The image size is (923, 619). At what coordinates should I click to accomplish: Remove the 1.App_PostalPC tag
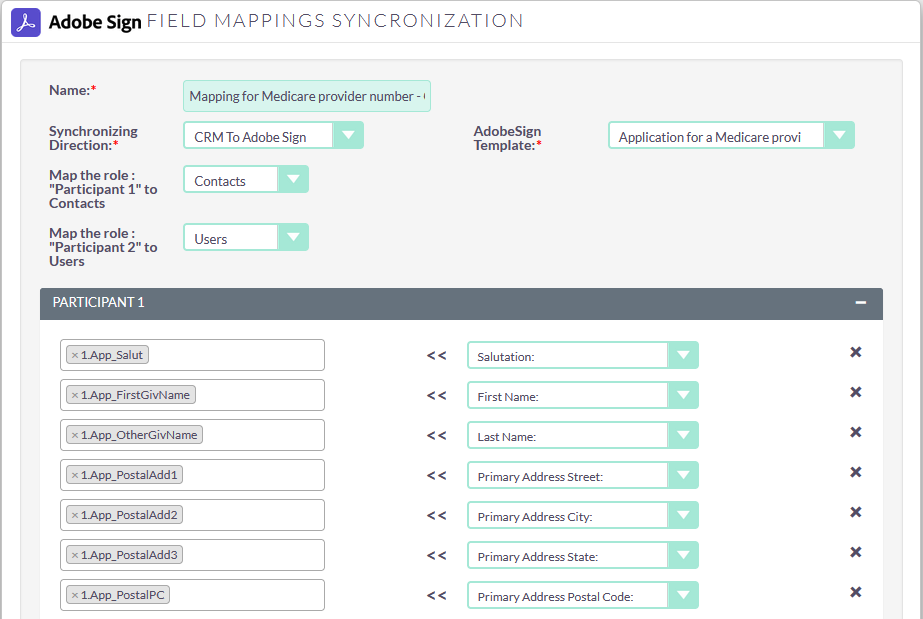[x=75, y=595]
